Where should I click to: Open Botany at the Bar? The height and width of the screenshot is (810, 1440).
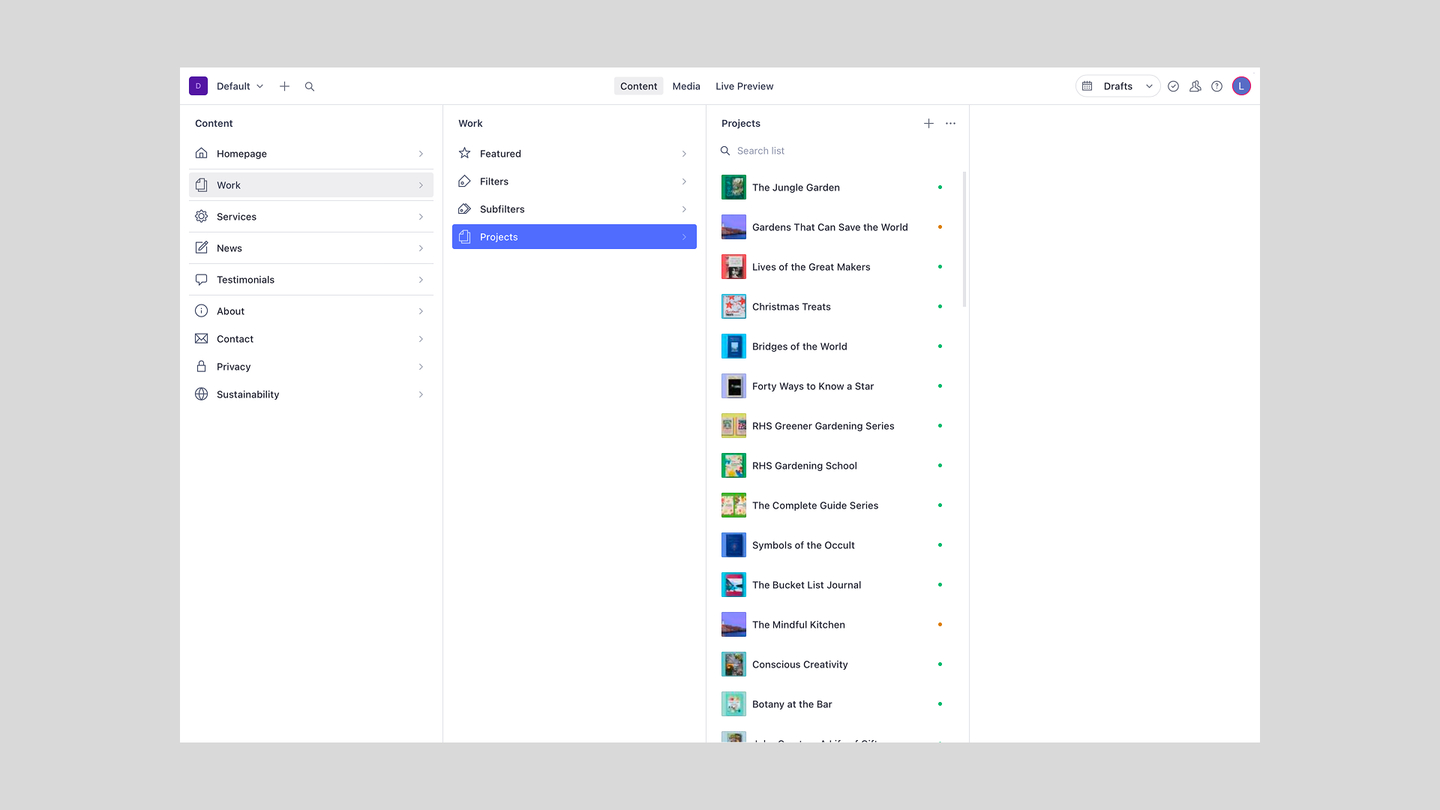(x=836, y=704)
